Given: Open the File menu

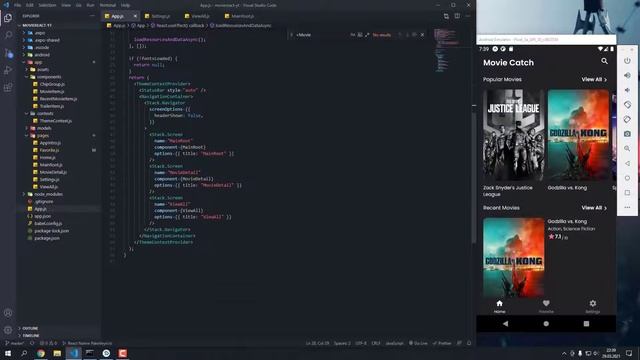Looking at the screenshot, I should [18, 5].
